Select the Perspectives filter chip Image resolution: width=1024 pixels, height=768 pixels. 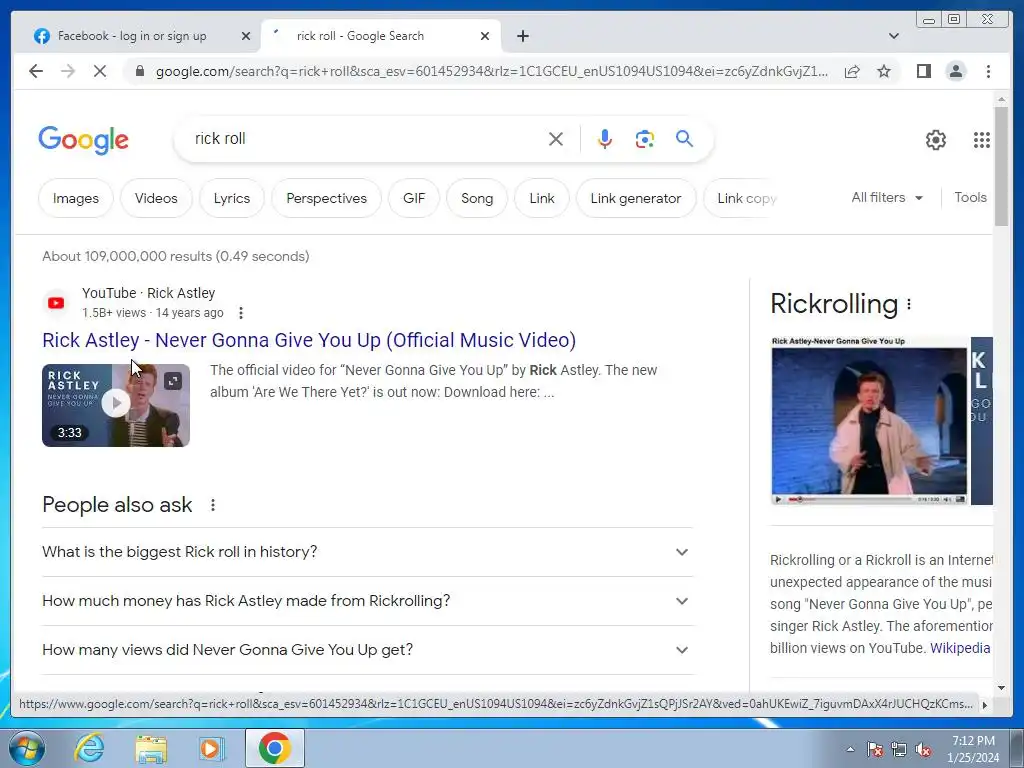click(x=327, y=198)
